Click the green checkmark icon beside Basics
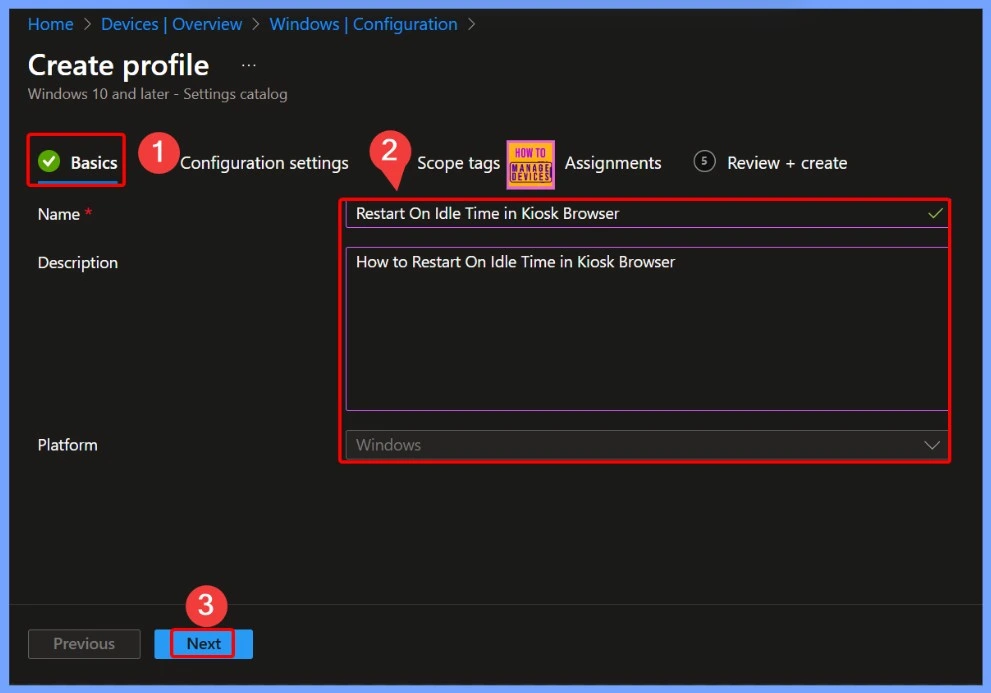Image resolution: width=991 pixels, height=693 pixels. coord(48,162)
